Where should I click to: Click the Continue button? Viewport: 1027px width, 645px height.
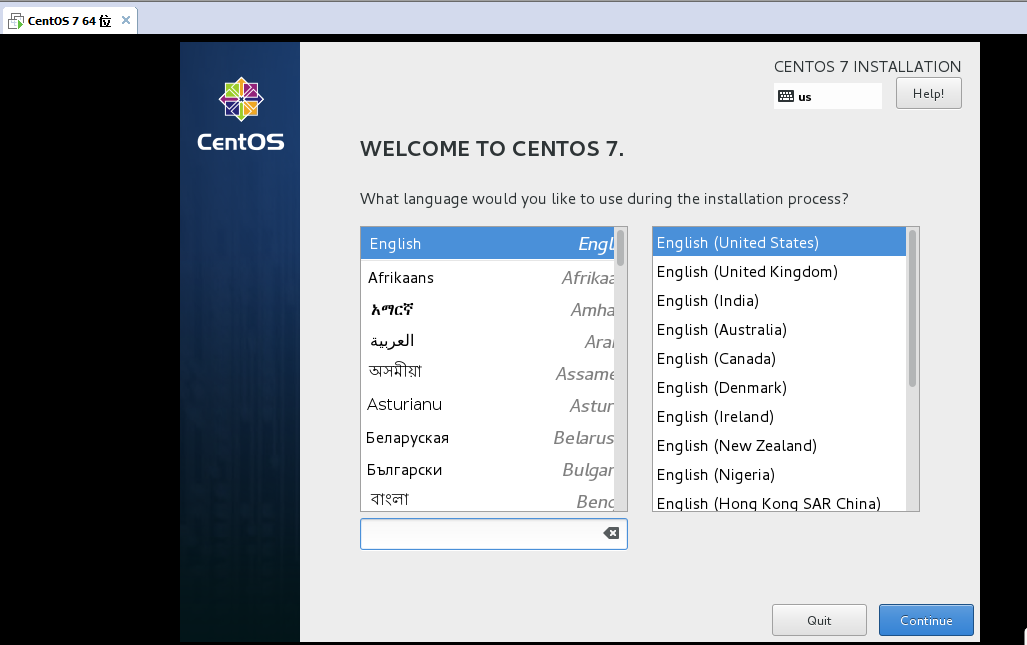point(926,620)
